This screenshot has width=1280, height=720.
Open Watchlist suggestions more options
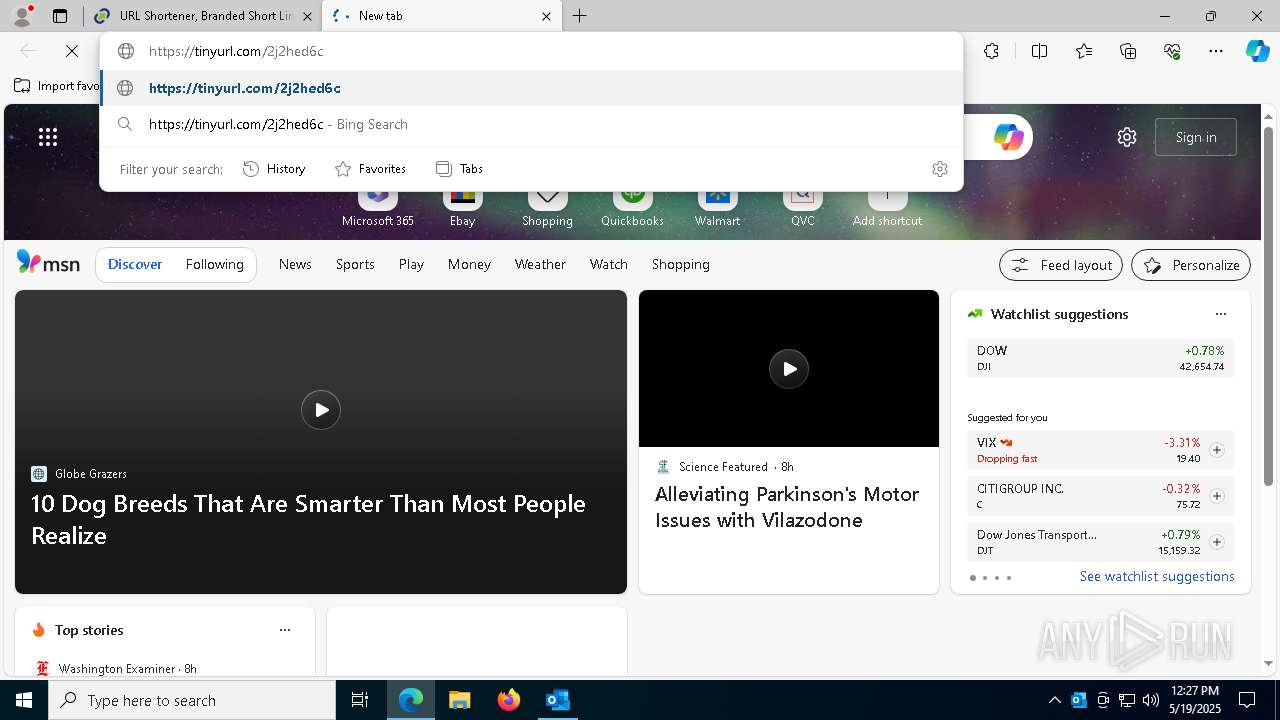[1220, 314]
